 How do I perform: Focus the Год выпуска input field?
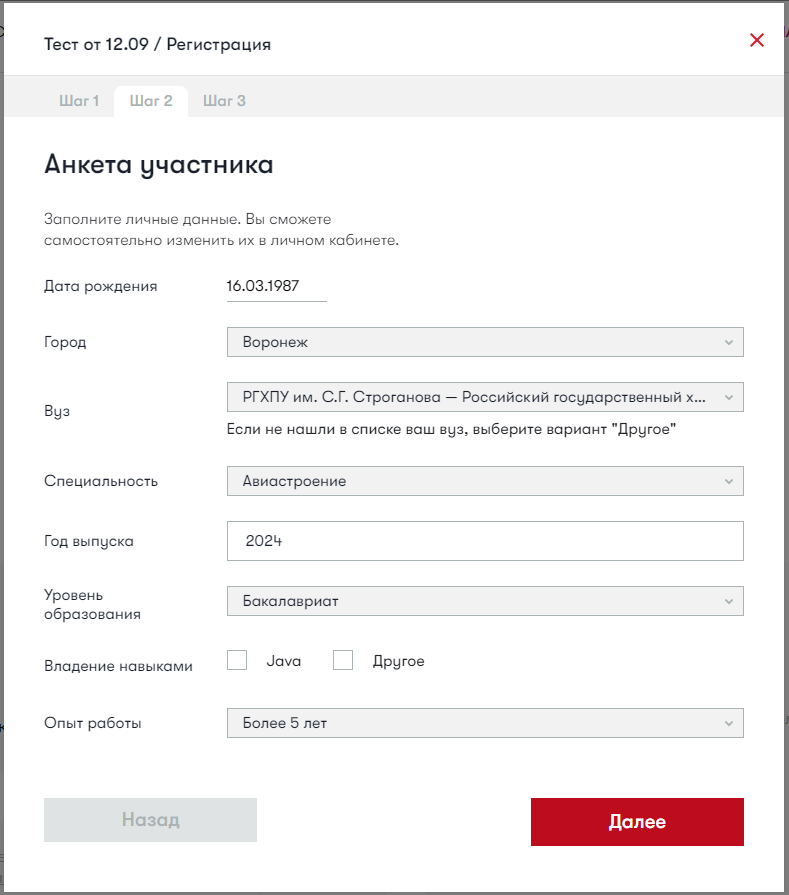click(x=485, y=541)
